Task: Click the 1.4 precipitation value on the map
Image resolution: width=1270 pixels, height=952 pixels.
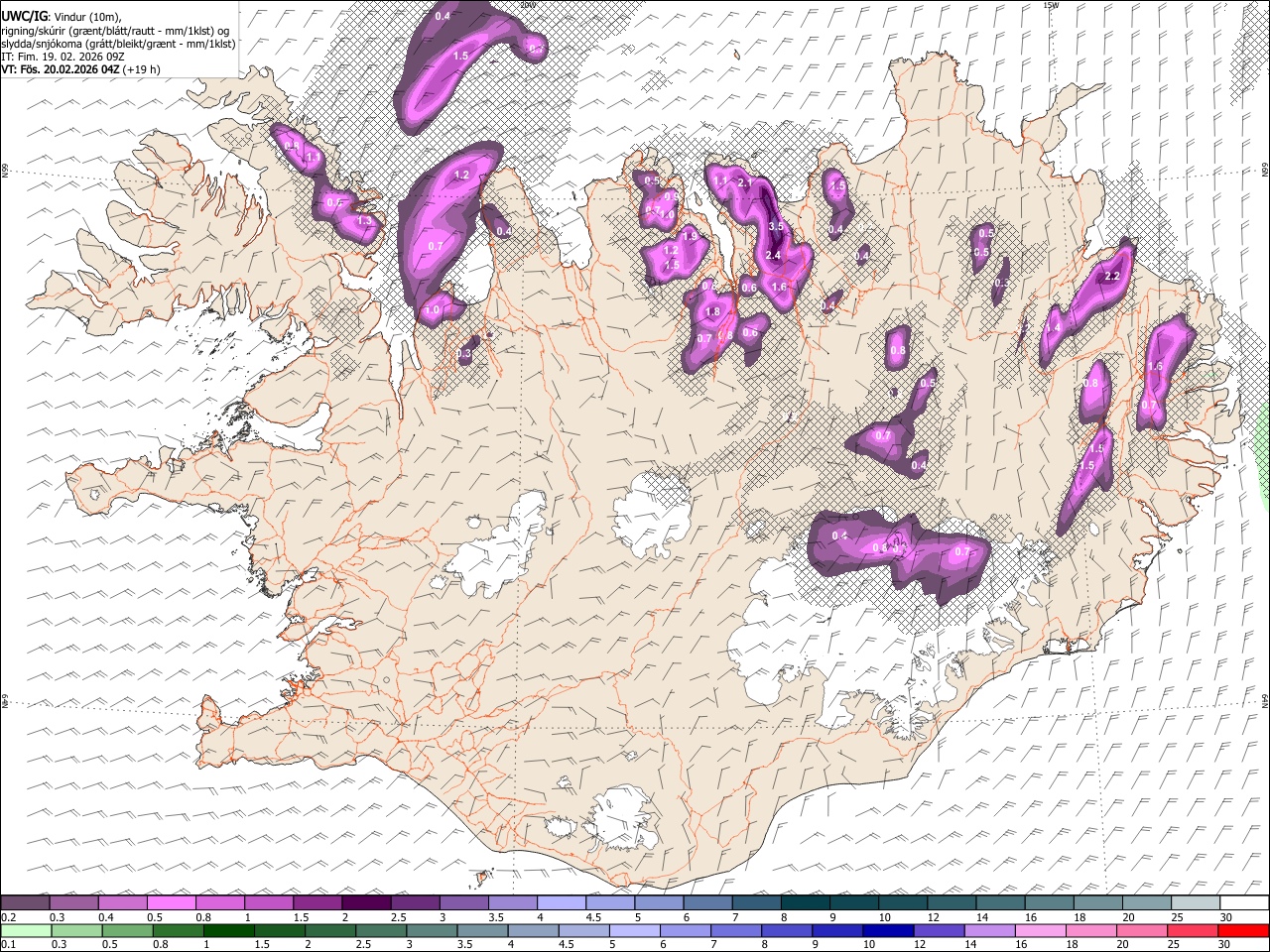Action: tap(1054, 328)
